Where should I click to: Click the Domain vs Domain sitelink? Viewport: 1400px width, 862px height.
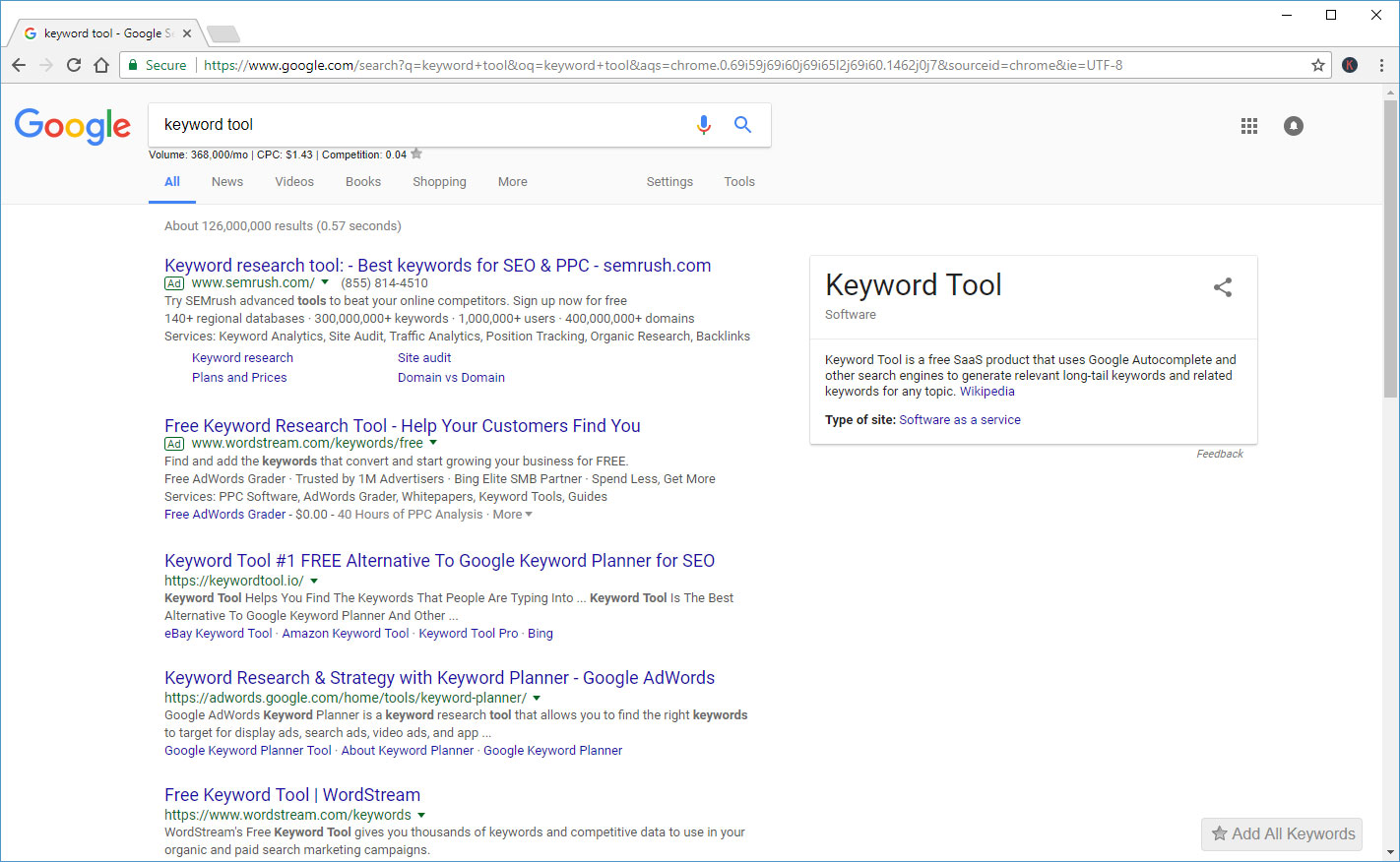[451, 378]
